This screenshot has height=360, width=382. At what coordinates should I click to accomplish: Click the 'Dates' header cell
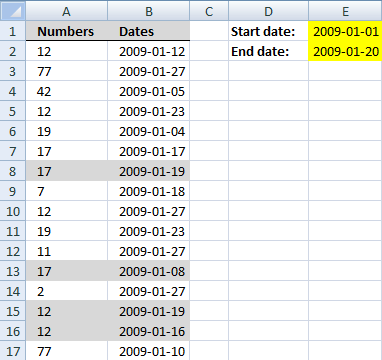(x=149, y=31)
